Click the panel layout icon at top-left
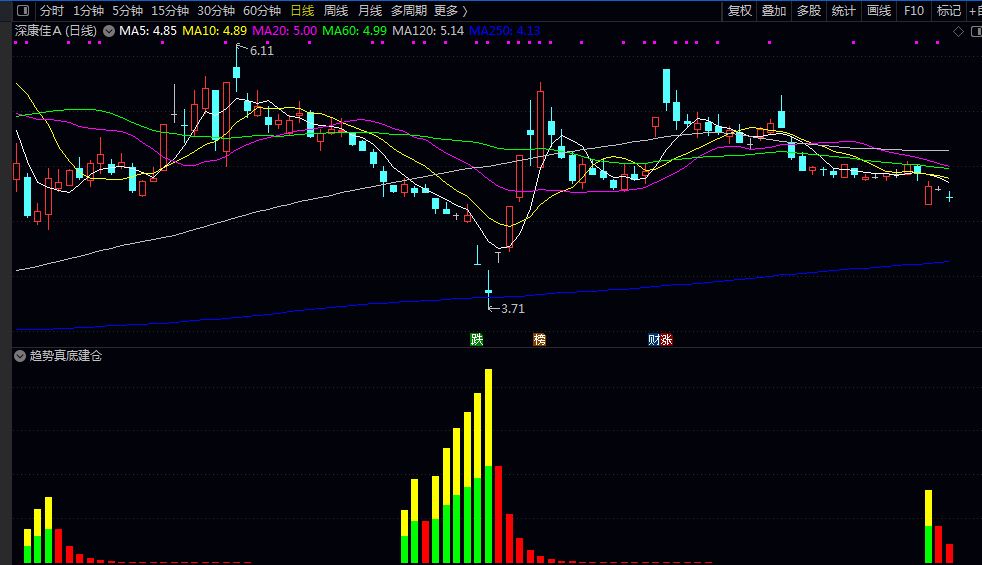The height and width of the screenshot is (565, 982). coord(23,11)
